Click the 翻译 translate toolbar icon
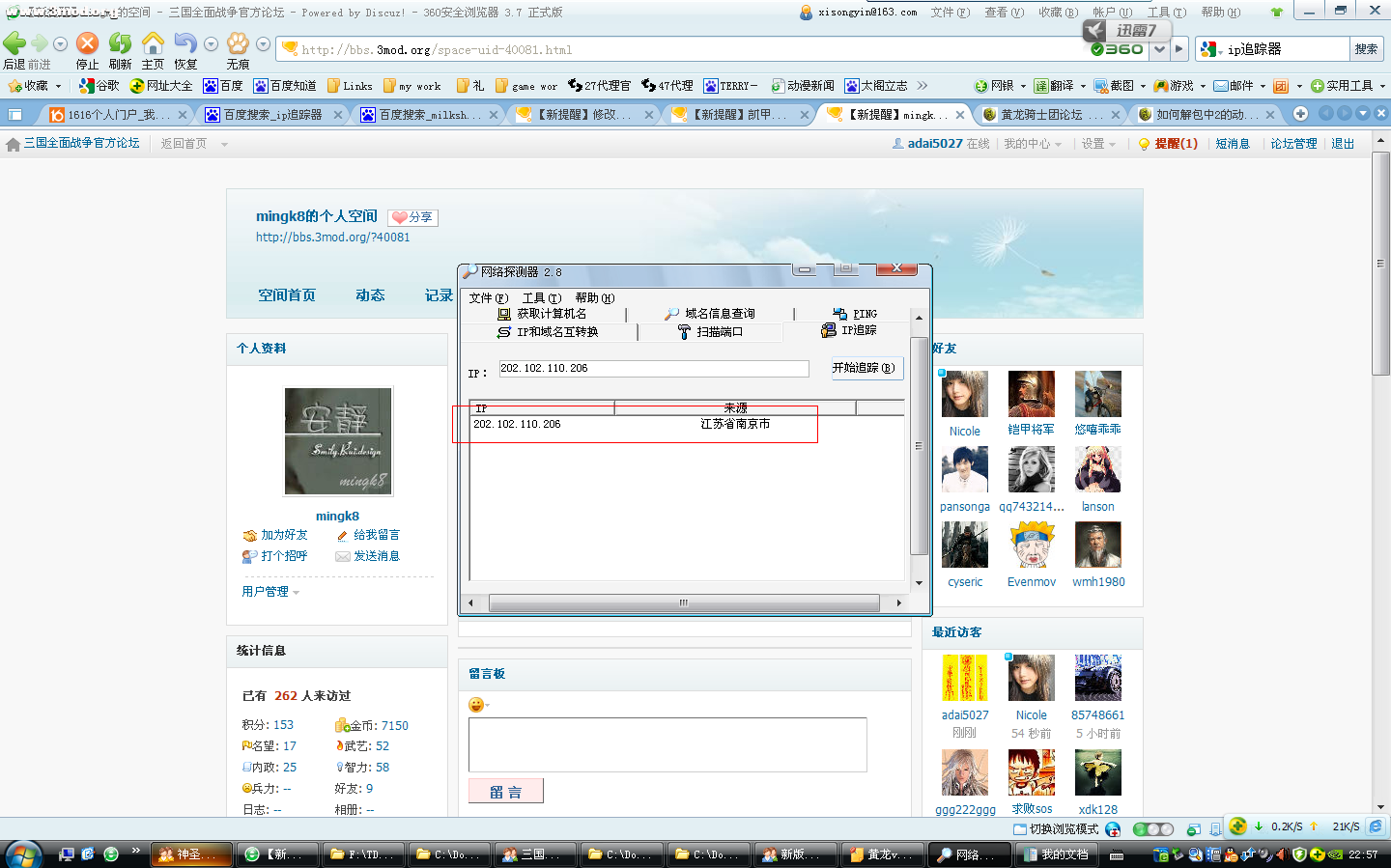 [x=1054, y=86]
